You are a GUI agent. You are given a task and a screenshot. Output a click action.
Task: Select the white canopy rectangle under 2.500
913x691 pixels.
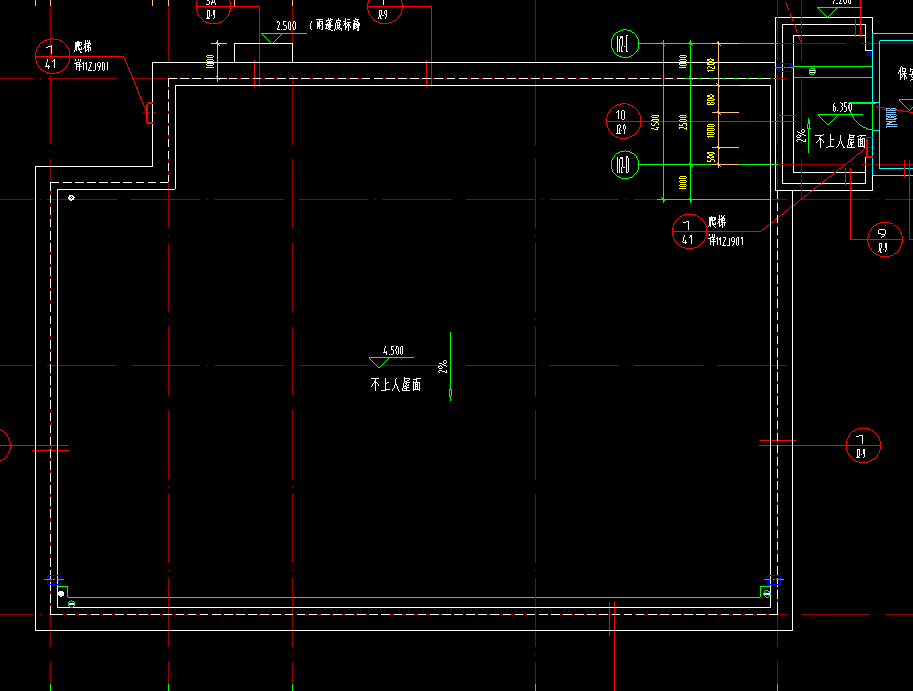pos(263,52)
